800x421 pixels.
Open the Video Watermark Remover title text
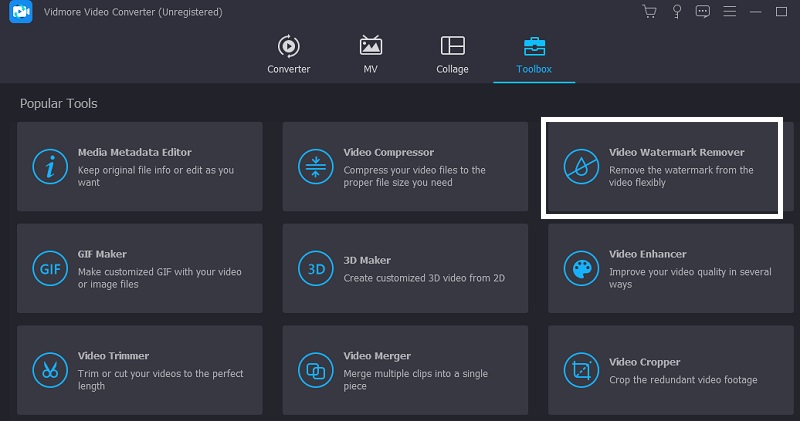(x=676, y=153)
